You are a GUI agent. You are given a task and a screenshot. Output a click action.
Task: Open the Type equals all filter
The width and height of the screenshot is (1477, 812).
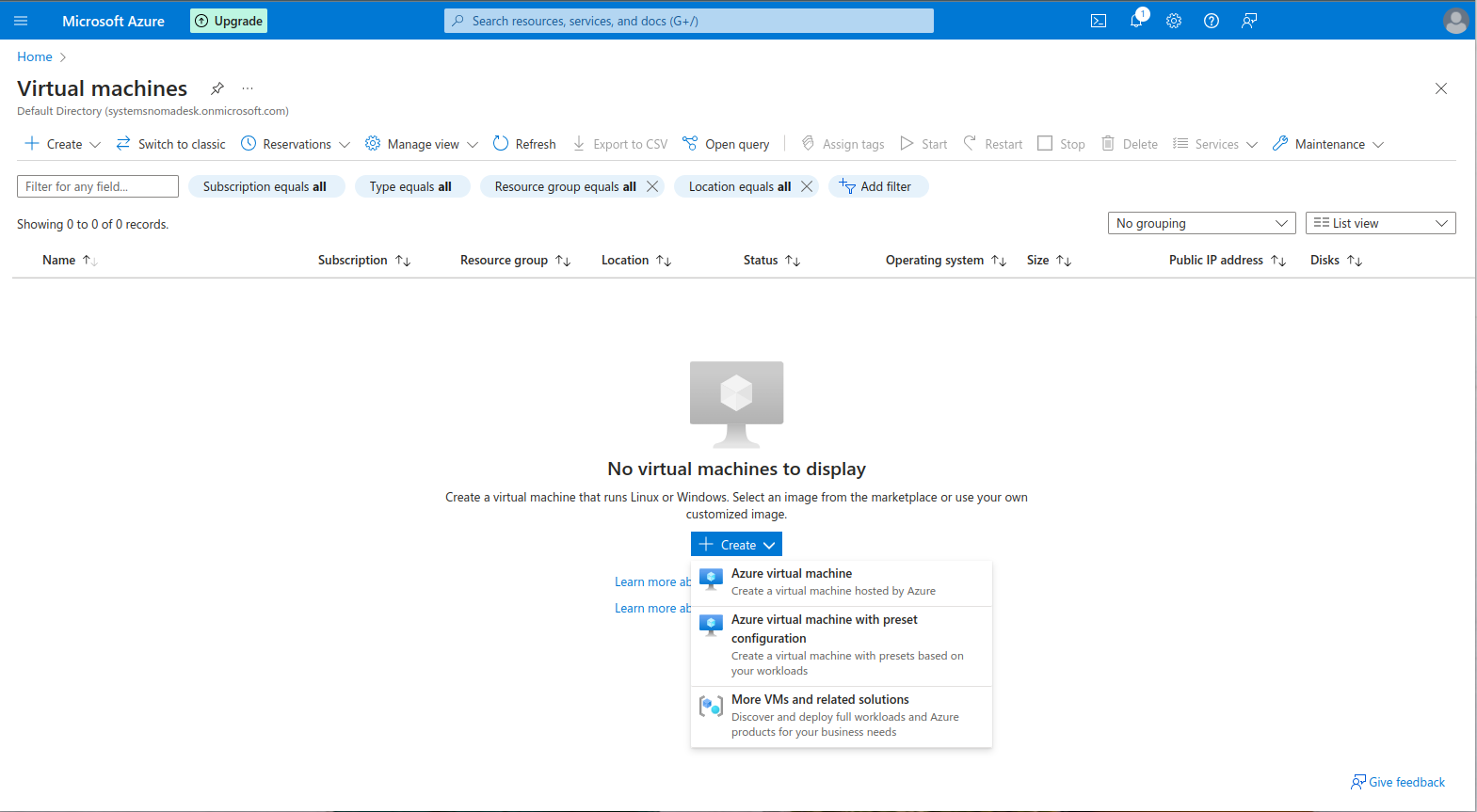click(411, 186)
